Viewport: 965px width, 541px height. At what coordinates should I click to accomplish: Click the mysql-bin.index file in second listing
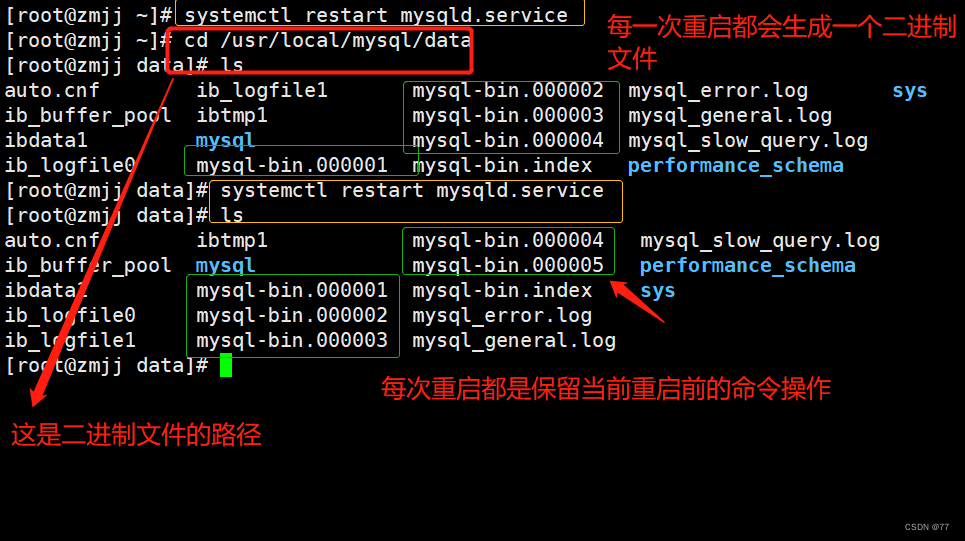[x=502, y=291]
